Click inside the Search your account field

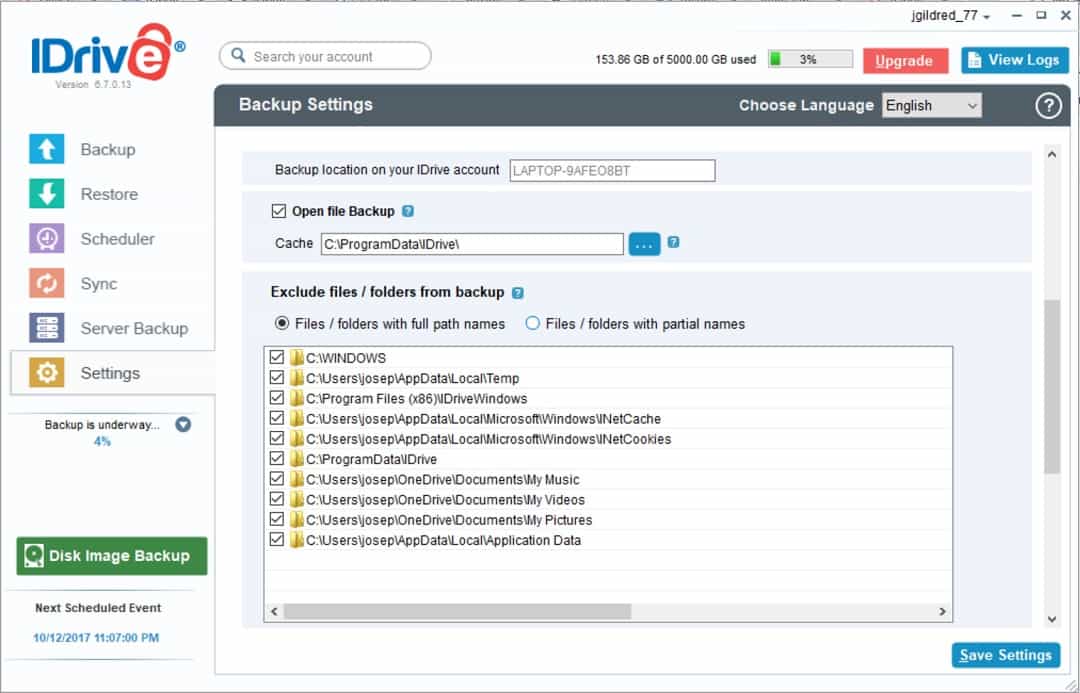pyautogui.click(x=324, y=55)
